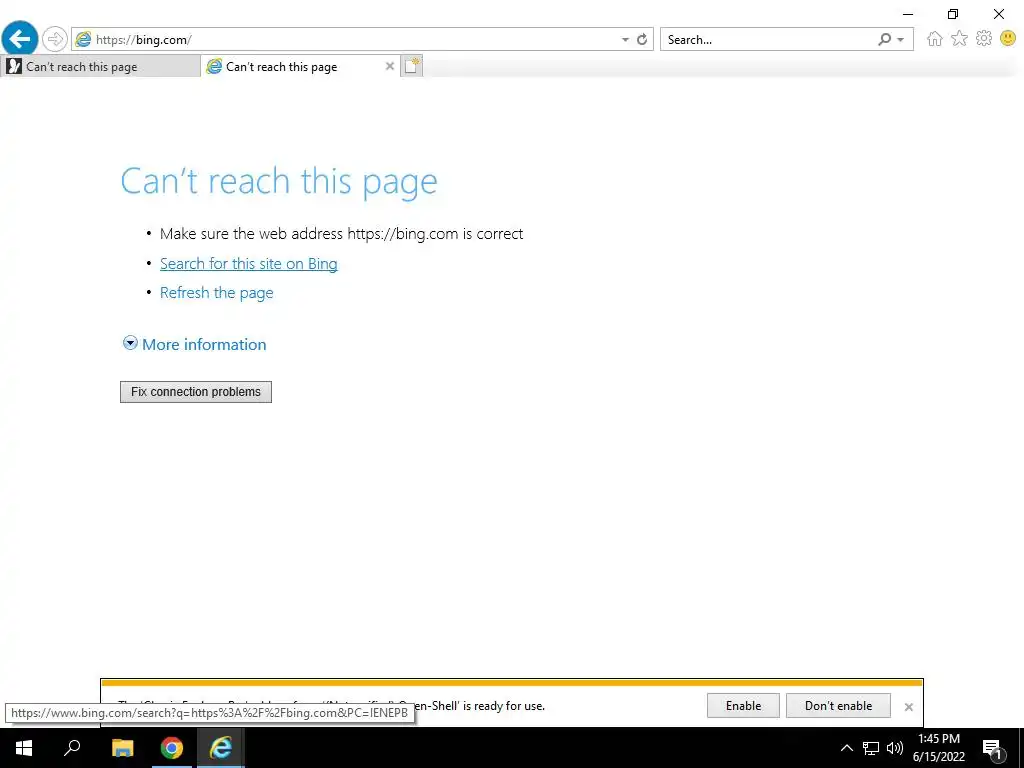Open clock showing 1:45 PM

click(x=939, y=748)
